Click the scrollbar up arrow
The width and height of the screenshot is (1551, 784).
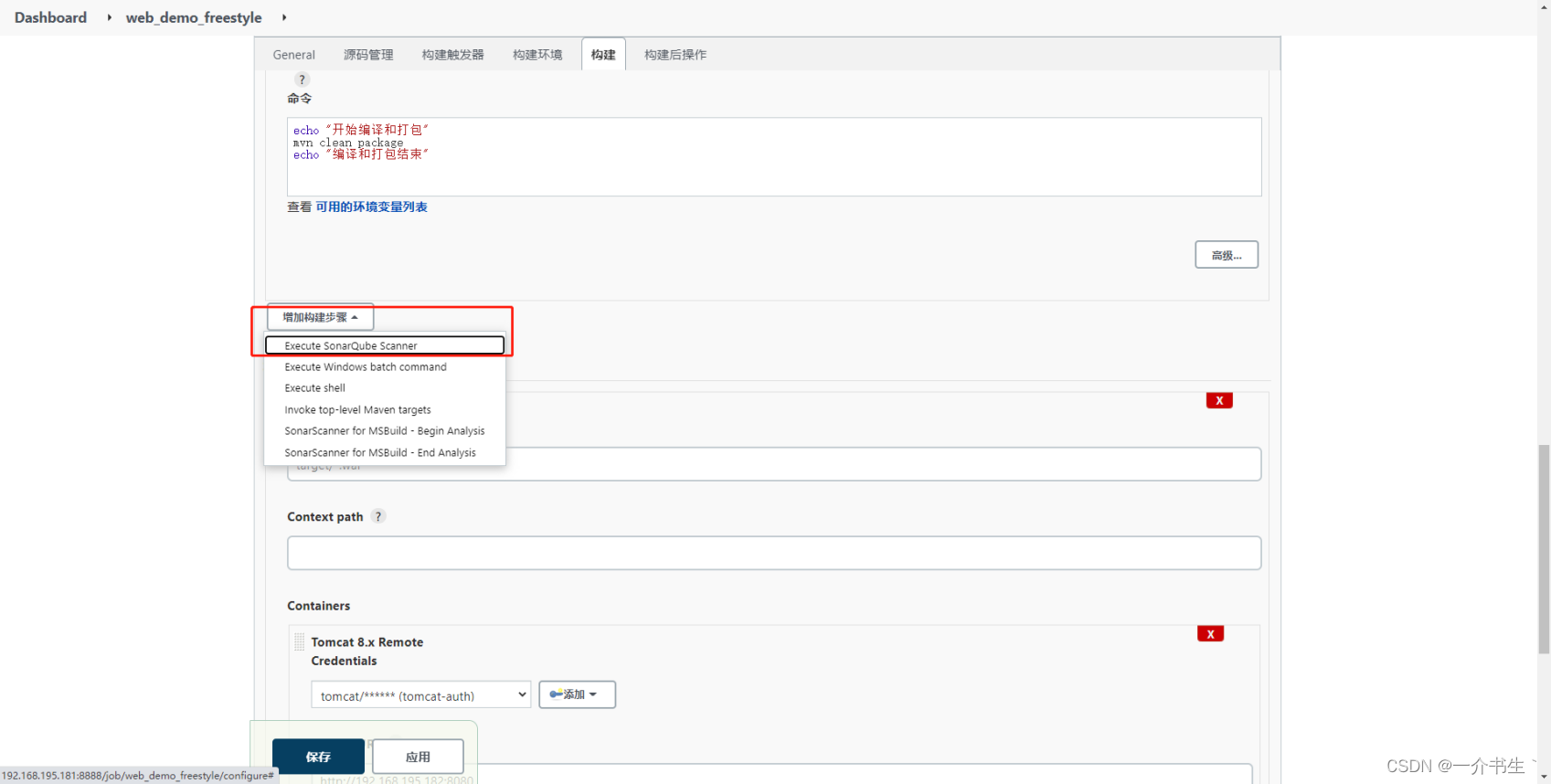pos(1544,6)
